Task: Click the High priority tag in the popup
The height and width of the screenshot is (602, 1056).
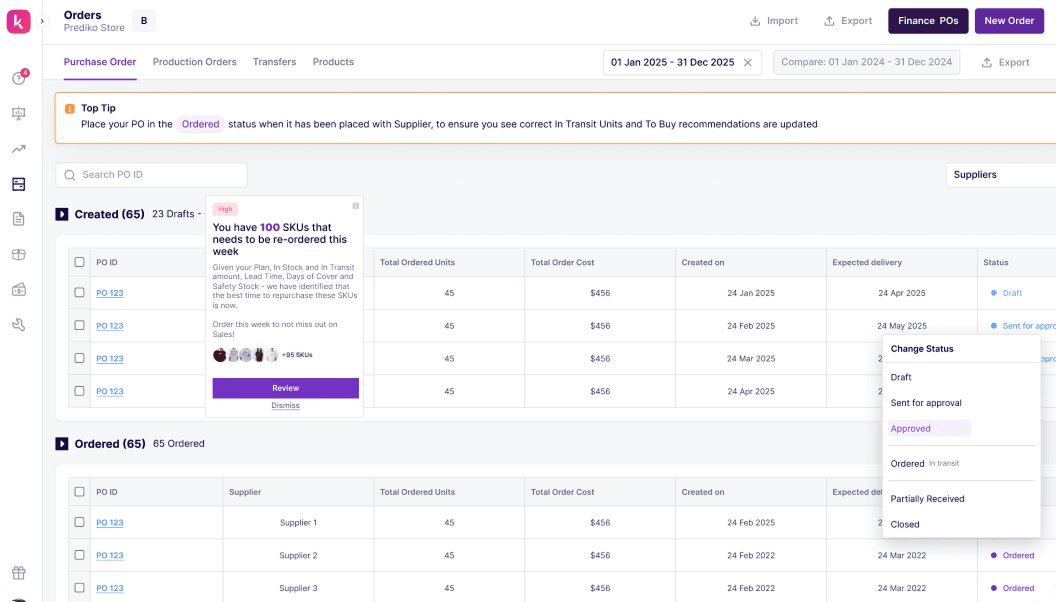Action: [225, 209]
